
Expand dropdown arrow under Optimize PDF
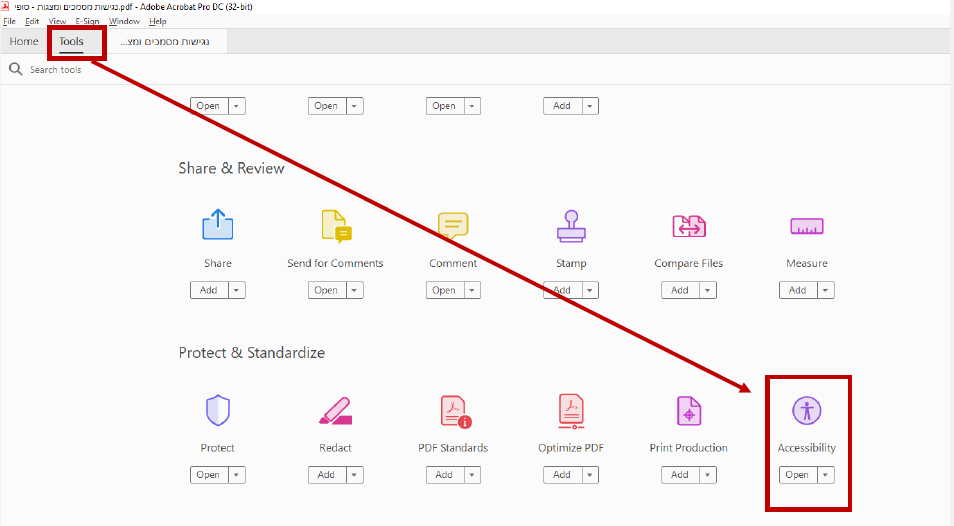coord(590,475)
